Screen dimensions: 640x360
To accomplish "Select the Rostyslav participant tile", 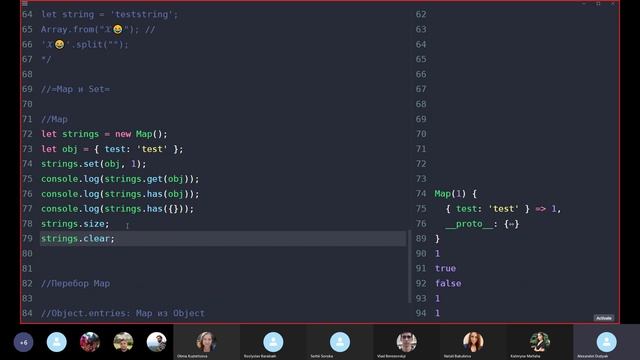I will [x=273, y=342].
